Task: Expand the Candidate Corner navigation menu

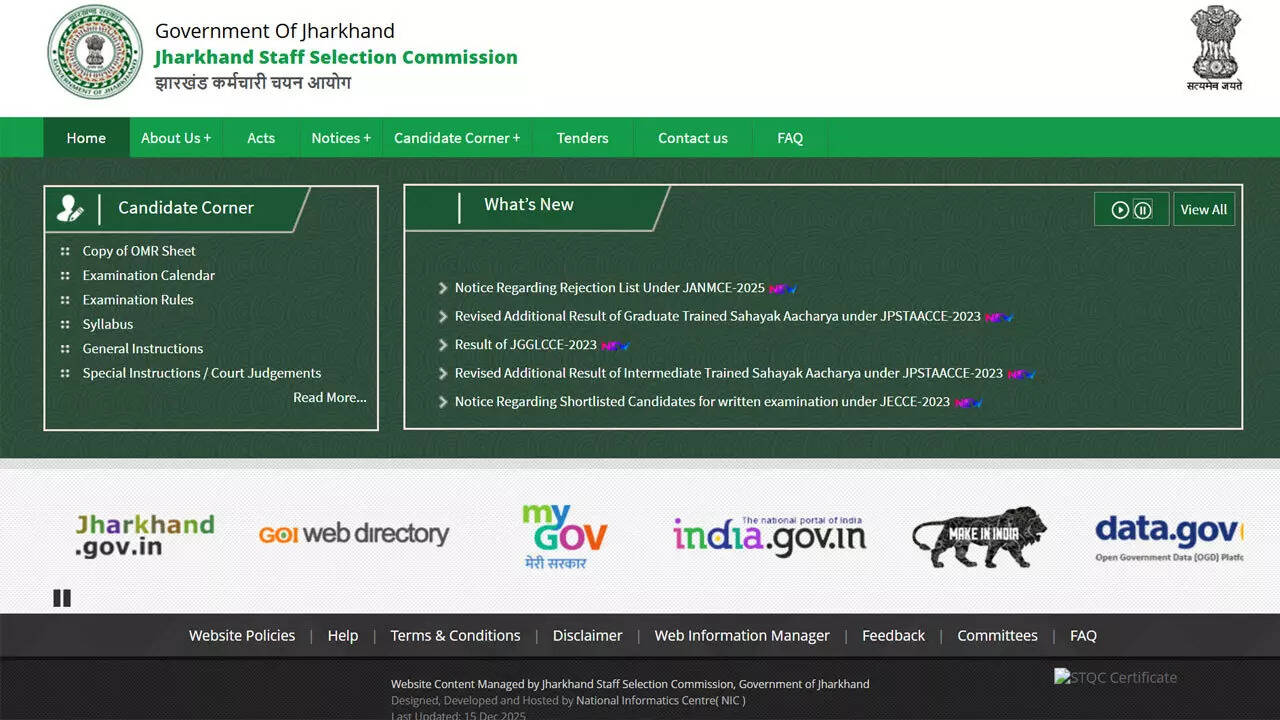Action: click(457, 138)
